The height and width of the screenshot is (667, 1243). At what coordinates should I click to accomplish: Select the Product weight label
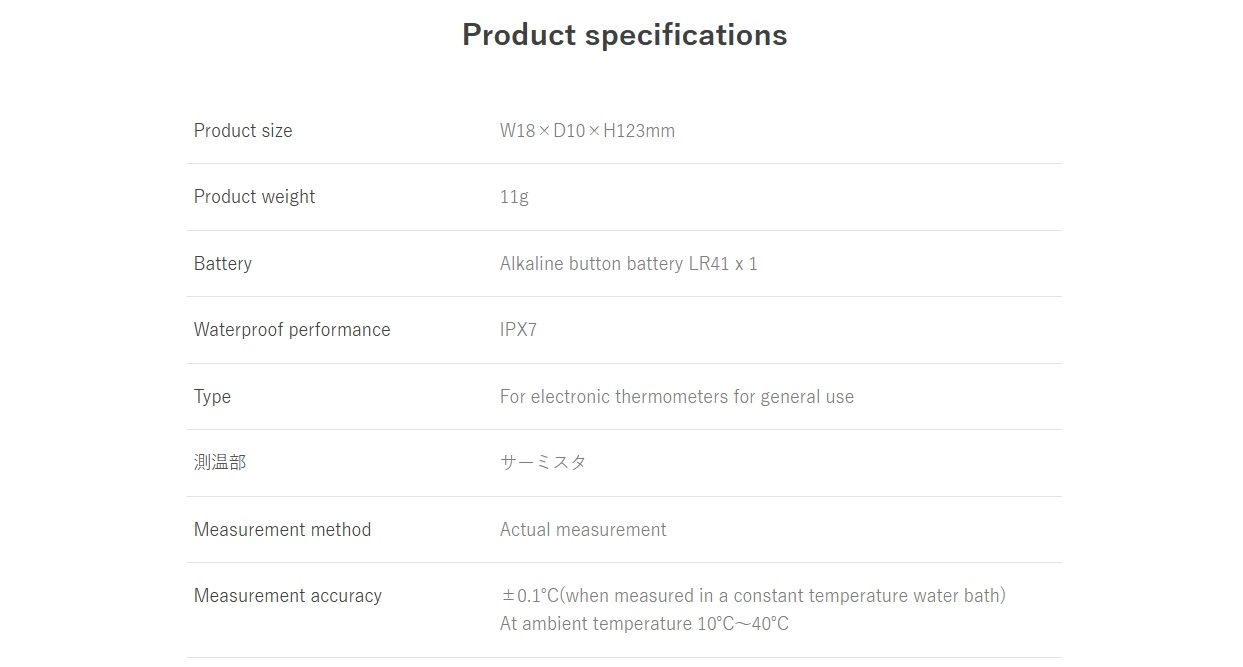(x=254, y=197)
